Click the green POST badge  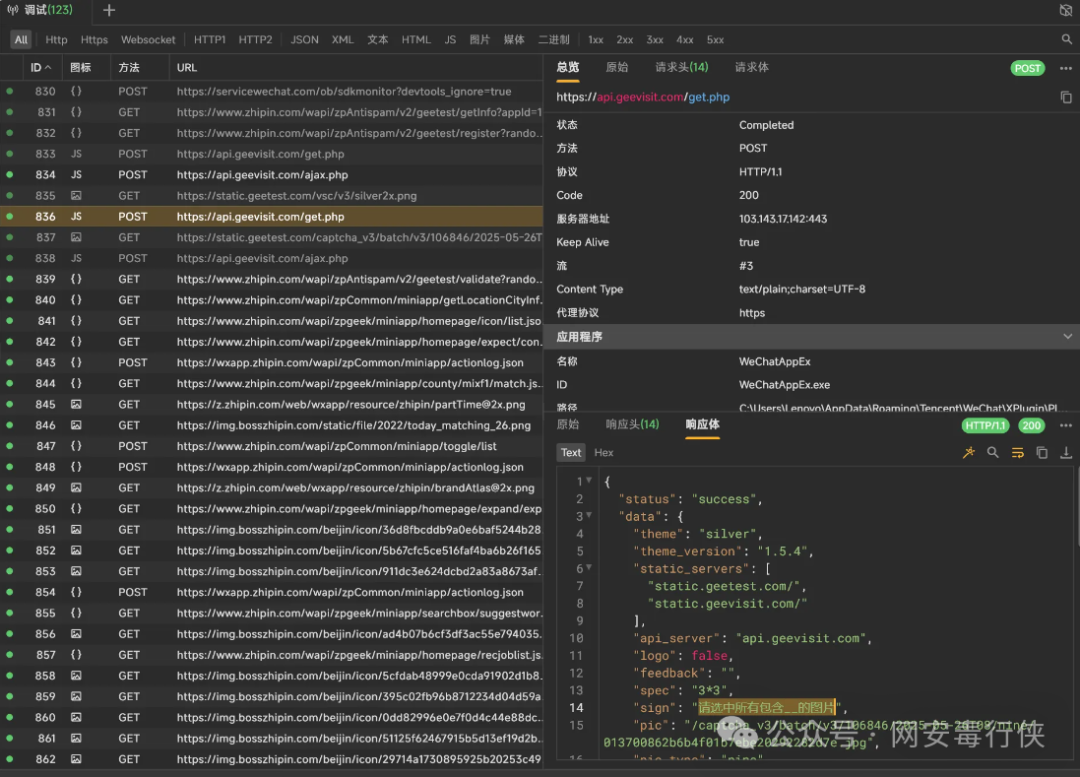[1028, 68]
